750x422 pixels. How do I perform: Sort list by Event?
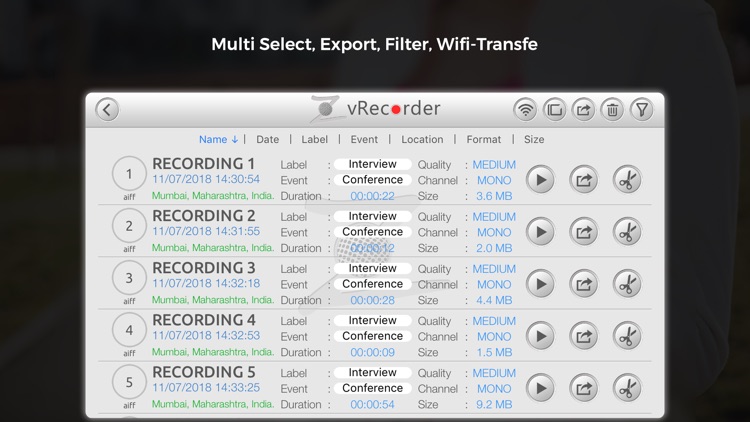(x=364, y=139)
